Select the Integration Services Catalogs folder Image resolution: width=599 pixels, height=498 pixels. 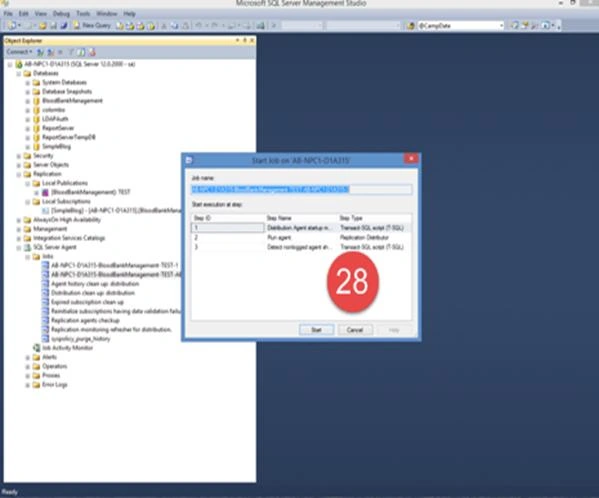coord(69,238)
